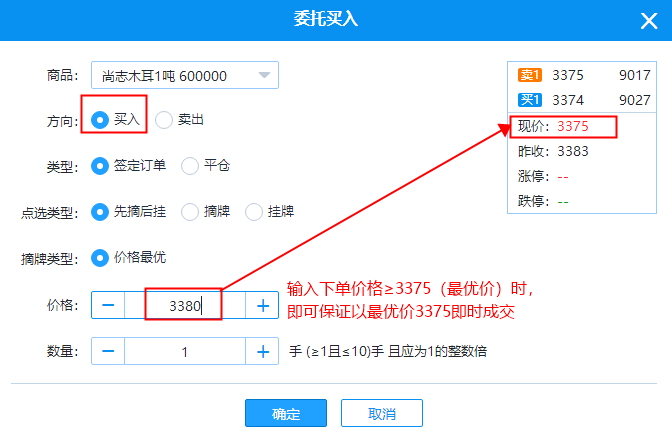Confirm order with 确定 button
The height and width of the screenshot is (446, 672).
pos(286,413)
